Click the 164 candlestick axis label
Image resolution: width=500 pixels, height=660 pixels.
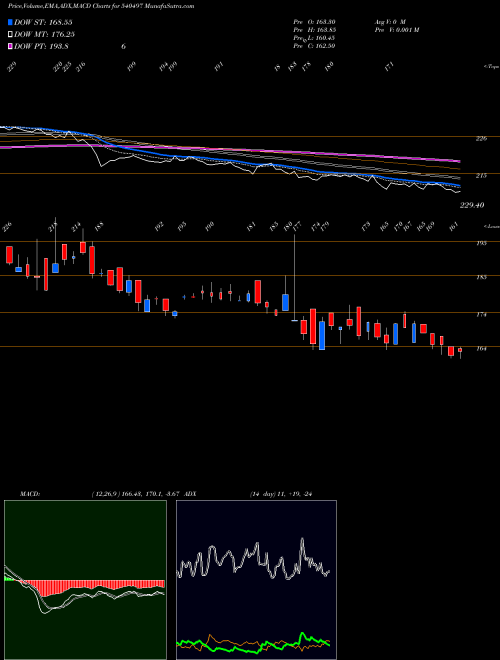tap(481, 349)
